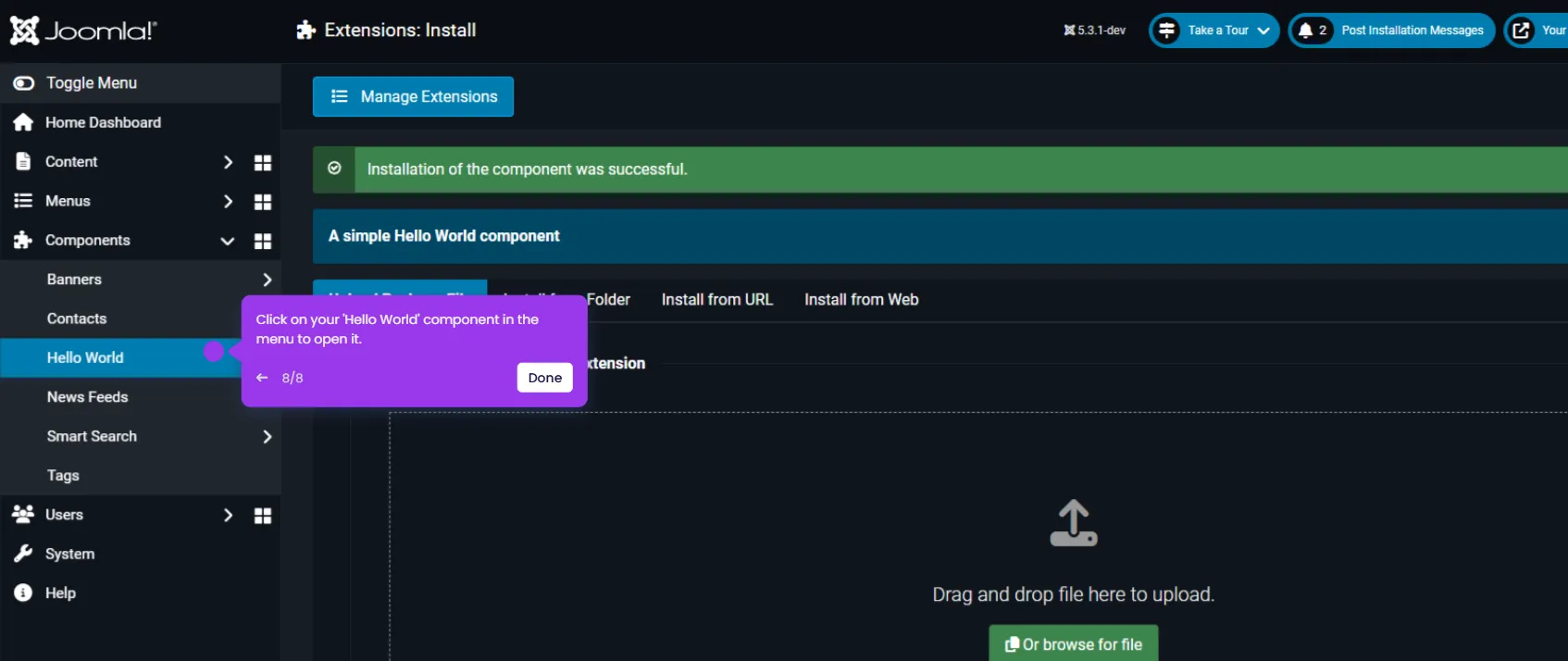
Task: Expand the Content submenu chevron
Action: point(228,162)
